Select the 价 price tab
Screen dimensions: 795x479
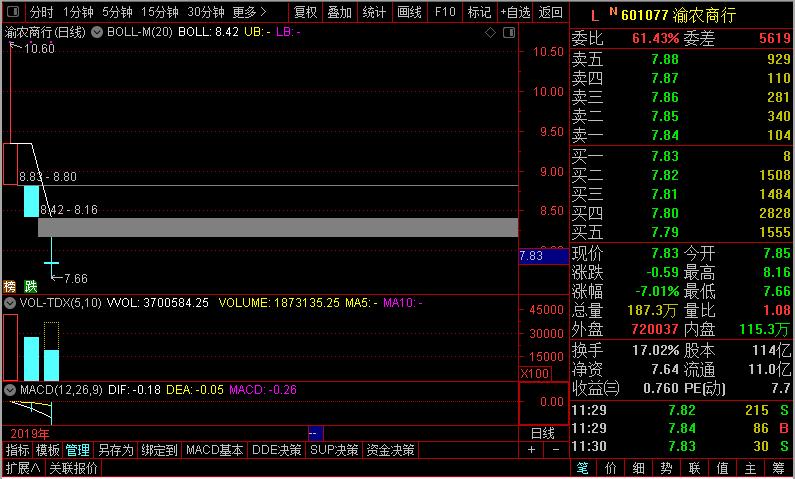(610, 468)
